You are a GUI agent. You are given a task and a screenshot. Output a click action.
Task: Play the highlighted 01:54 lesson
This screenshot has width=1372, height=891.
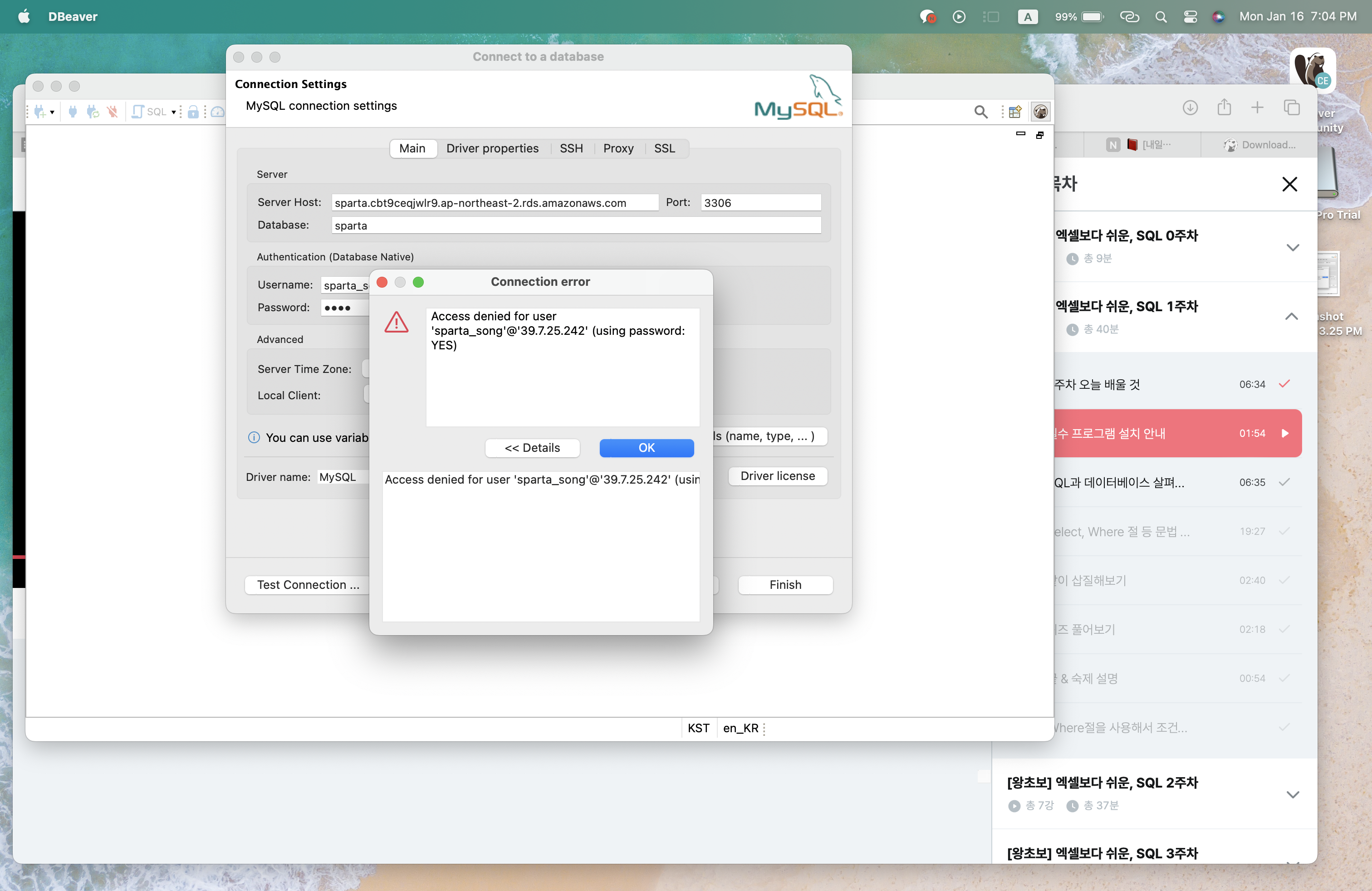point(1178,433)
